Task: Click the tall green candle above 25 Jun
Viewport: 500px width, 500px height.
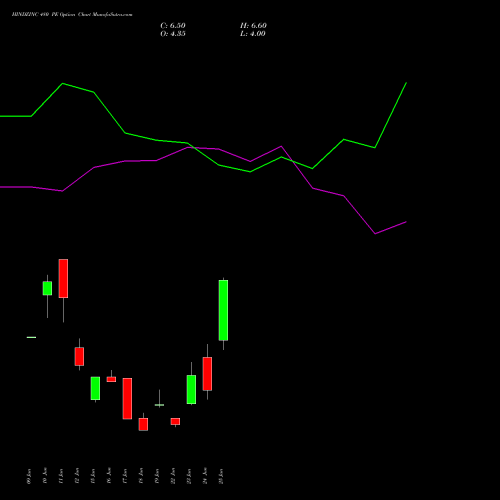Action: [223, 310]
